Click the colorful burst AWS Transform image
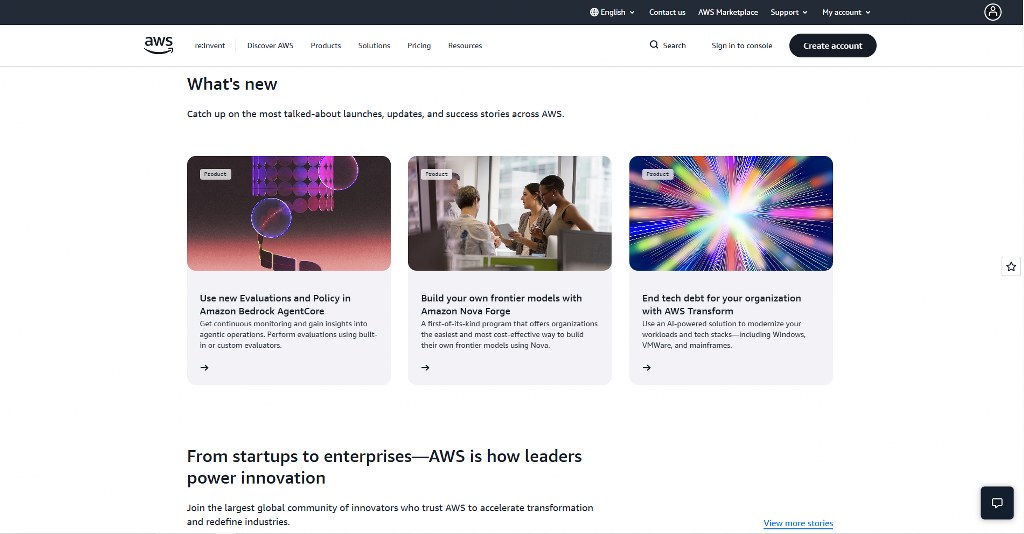1024x534 pixels. pos(731,213)
